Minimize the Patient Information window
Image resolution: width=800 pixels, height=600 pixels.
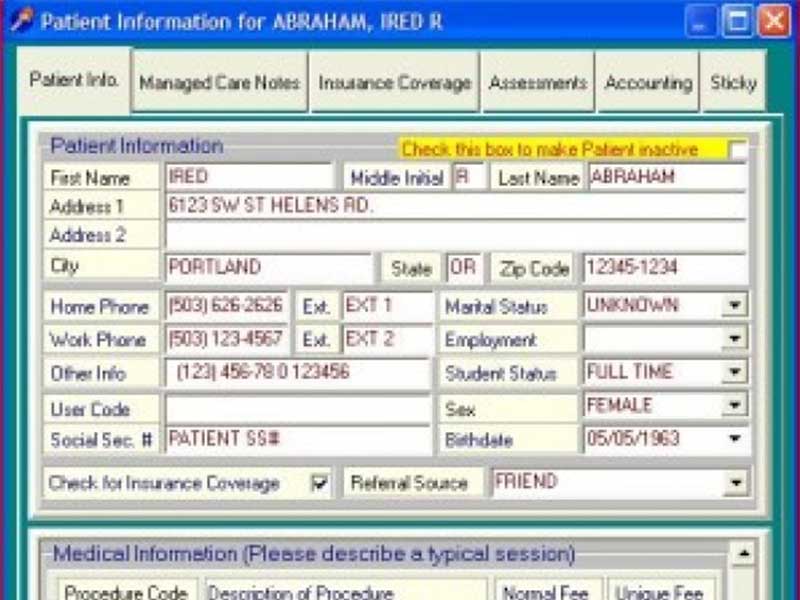coord(701,21)
